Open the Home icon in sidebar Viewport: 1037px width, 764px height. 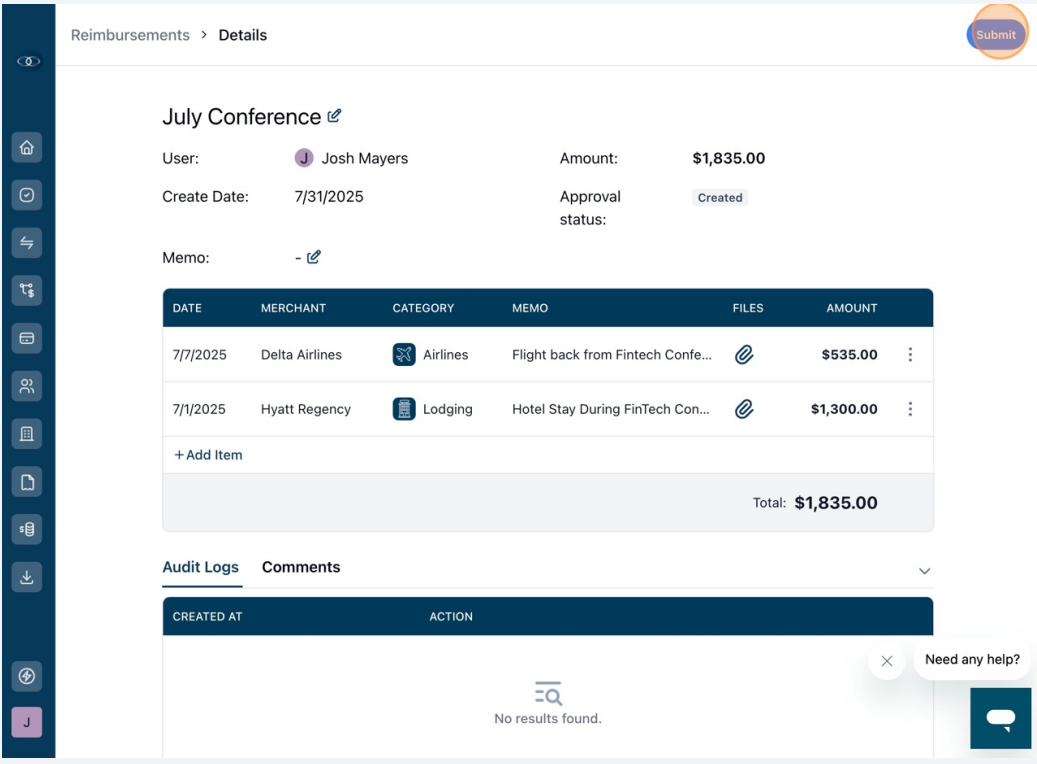tap(26, 148)
